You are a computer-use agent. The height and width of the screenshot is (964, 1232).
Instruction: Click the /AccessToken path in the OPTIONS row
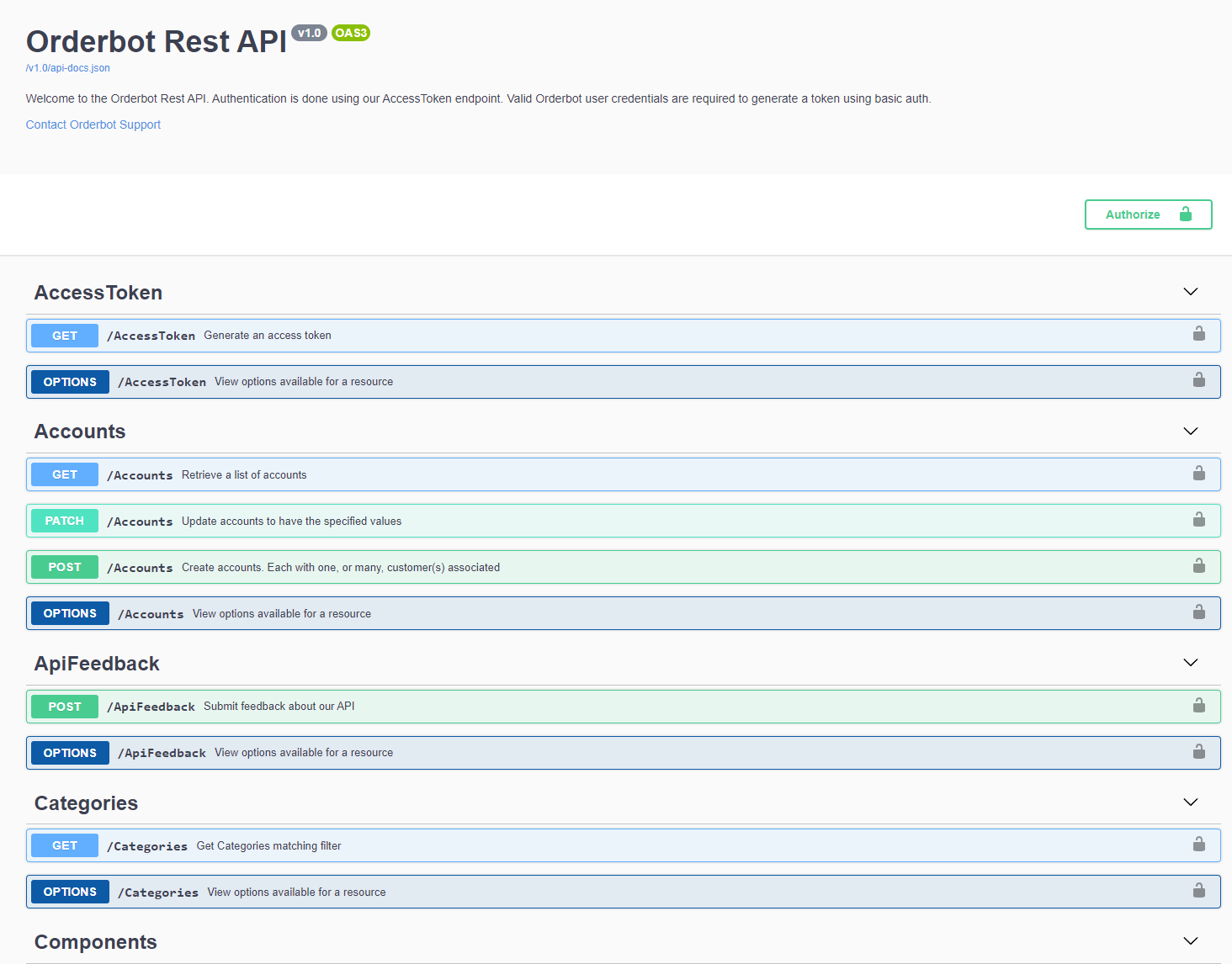click(162, 382)
